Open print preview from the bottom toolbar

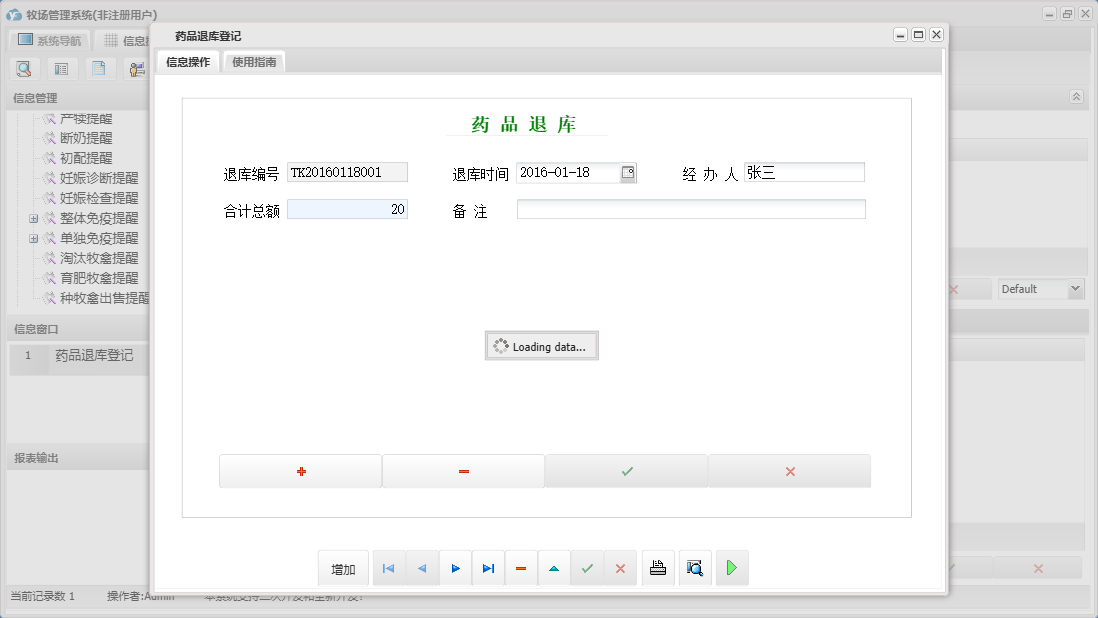pos(695,567)
